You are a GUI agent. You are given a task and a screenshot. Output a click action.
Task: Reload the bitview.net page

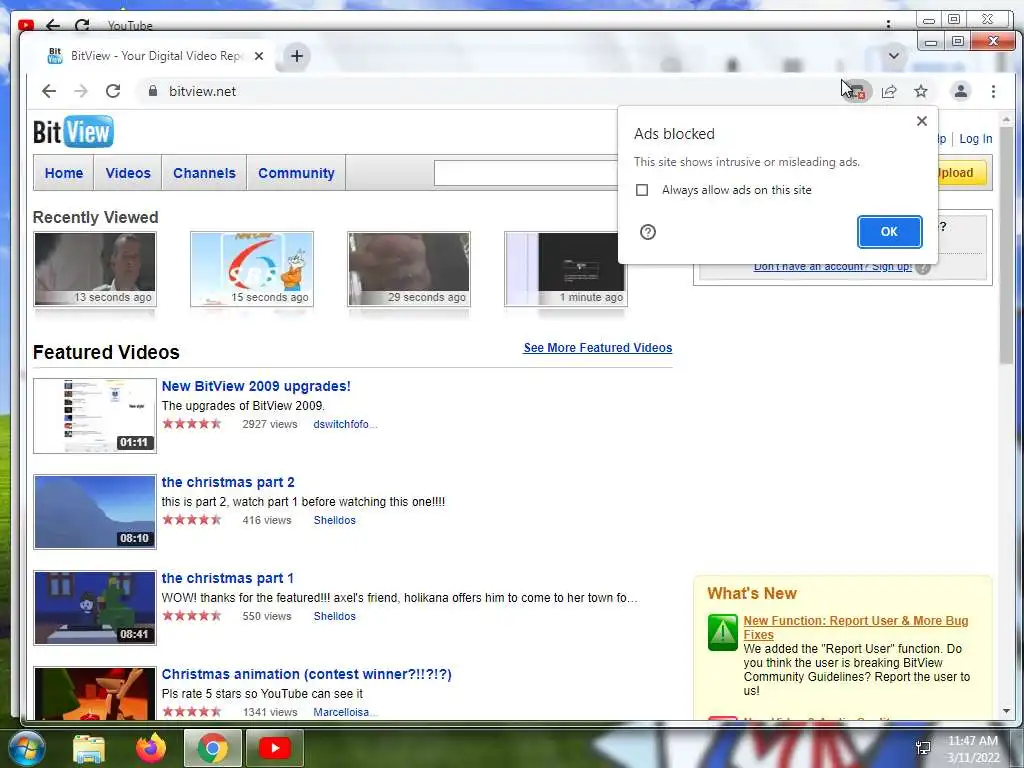tap(113, 91)
